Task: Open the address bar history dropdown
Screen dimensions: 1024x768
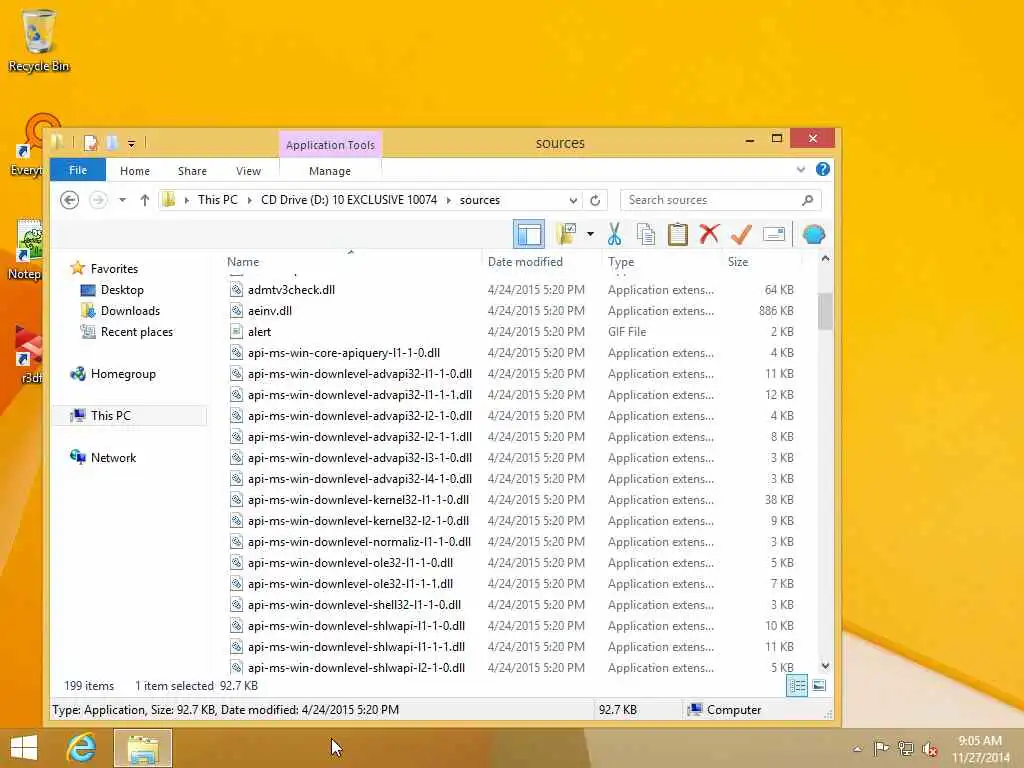Action: click(x=573, y=200)
